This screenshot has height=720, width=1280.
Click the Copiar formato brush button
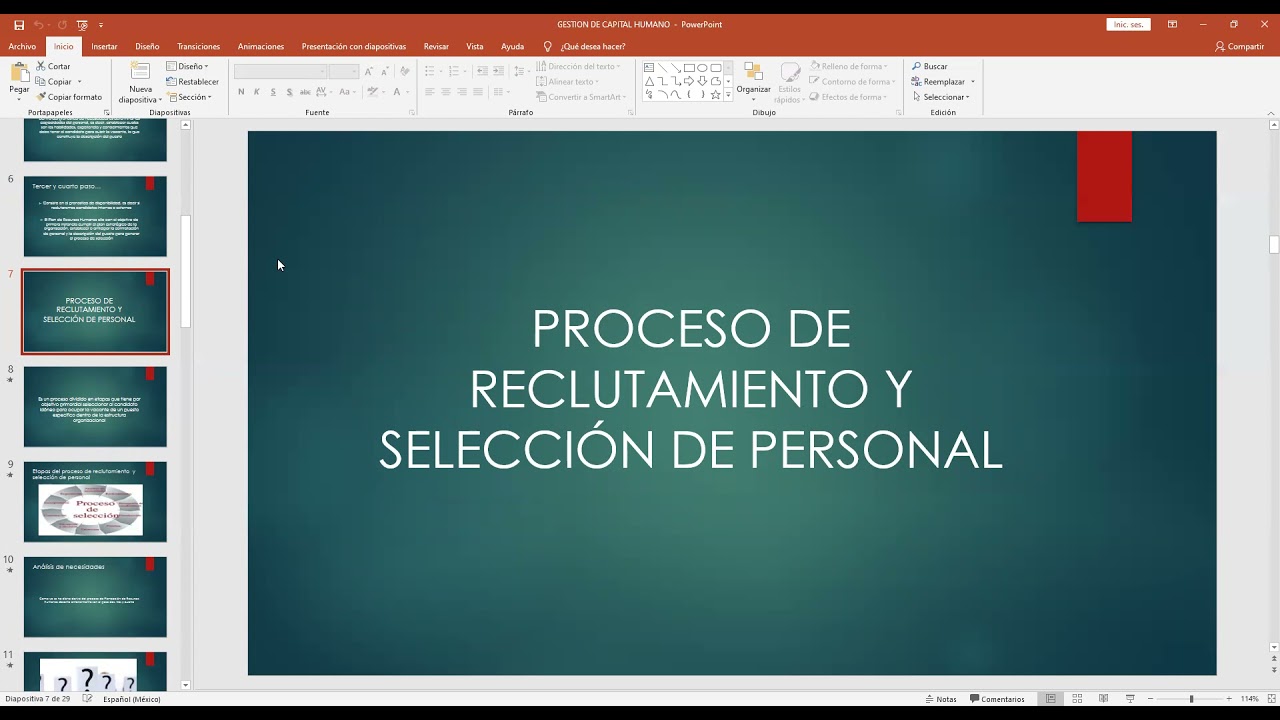[x=69, y=97]
